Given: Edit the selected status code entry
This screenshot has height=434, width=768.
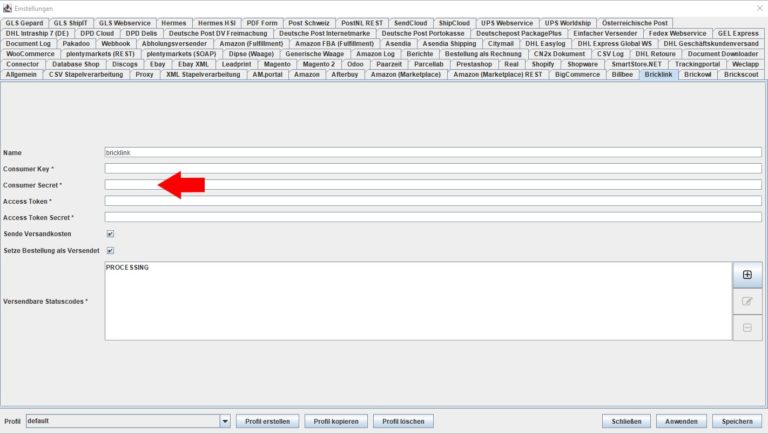Looking at the screenshot, I should tap(747, 301).
